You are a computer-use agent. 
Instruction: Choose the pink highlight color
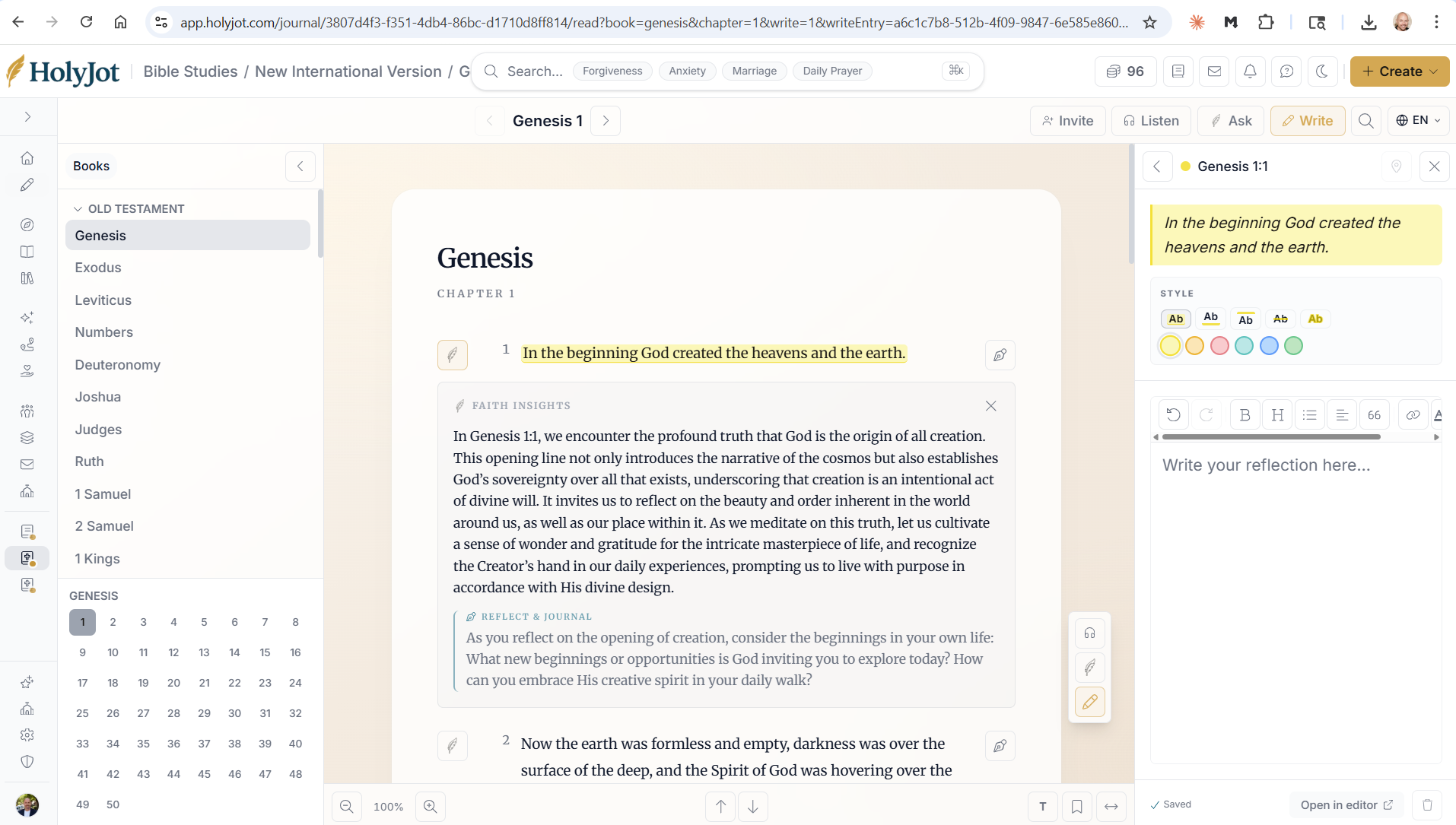click(1219, 346)
